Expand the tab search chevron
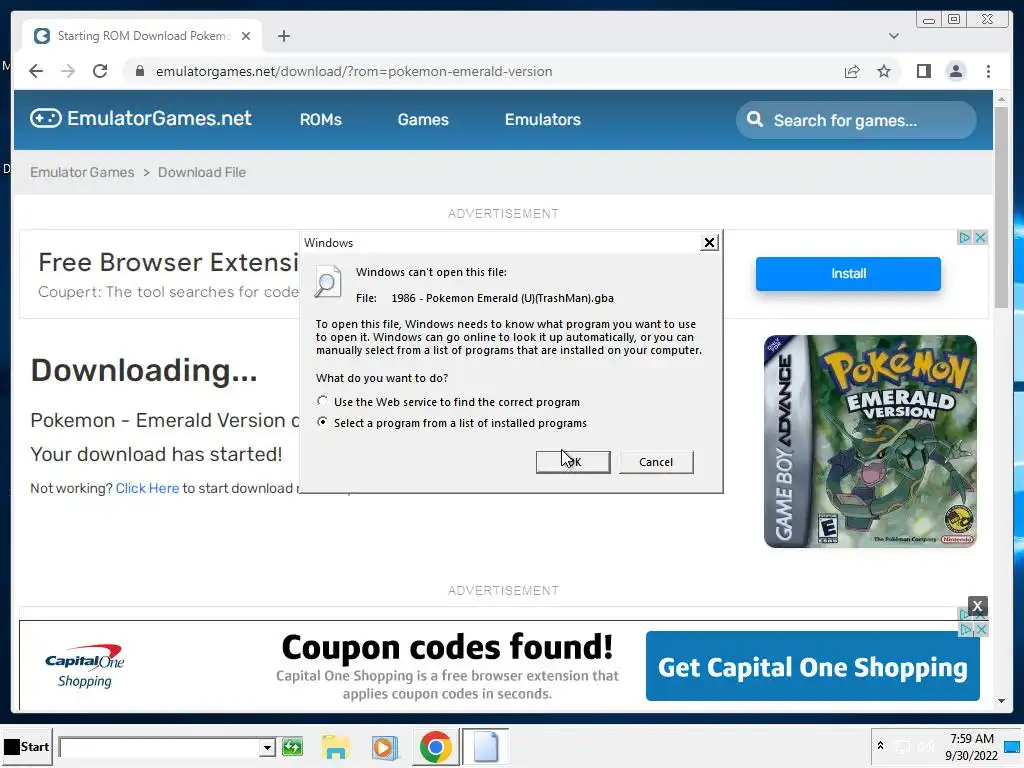 893,36
